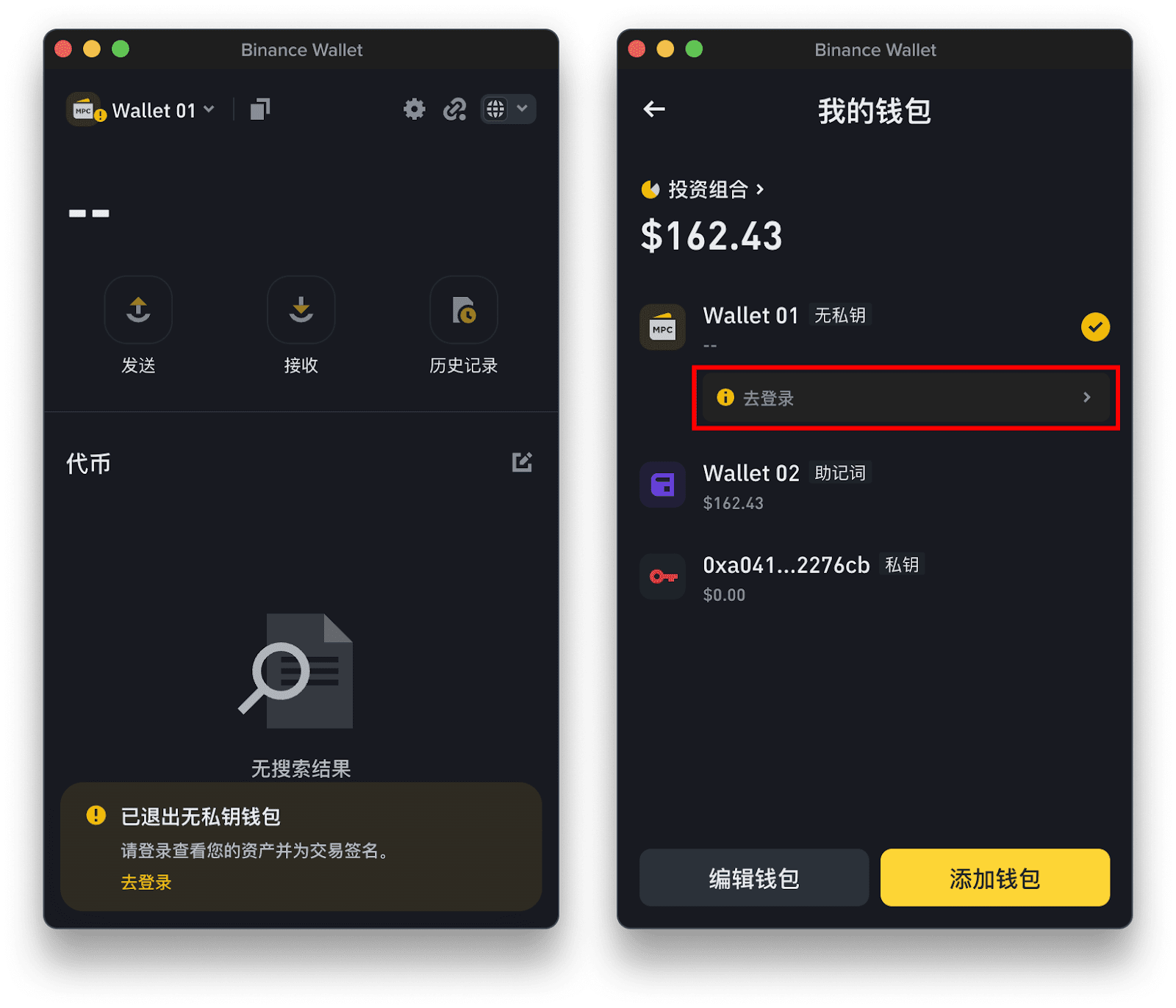Open settings with the gear icon
This screenshot has height=1008, width=1176.
415,109
